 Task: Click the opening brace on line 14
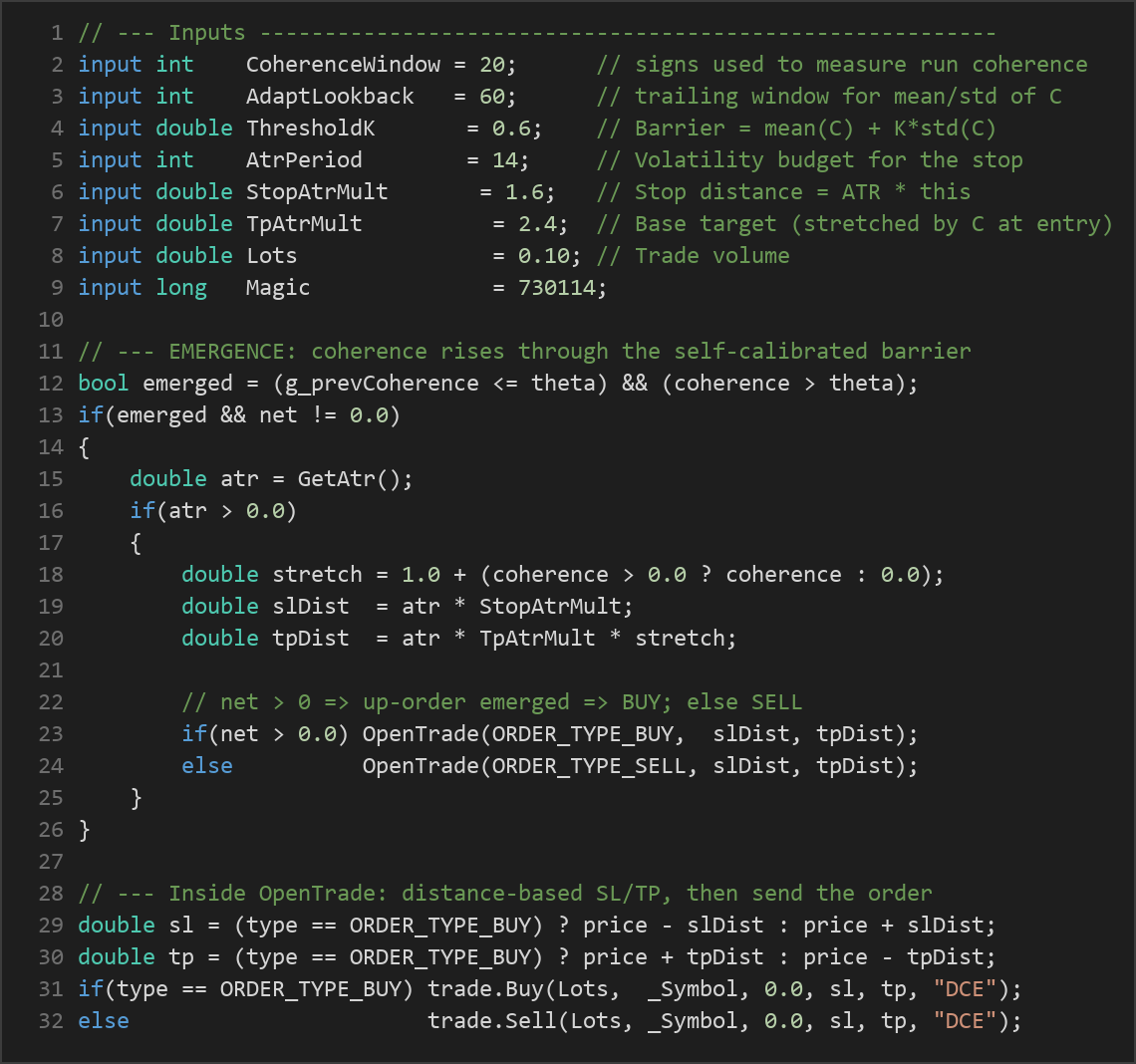(84, 447)
